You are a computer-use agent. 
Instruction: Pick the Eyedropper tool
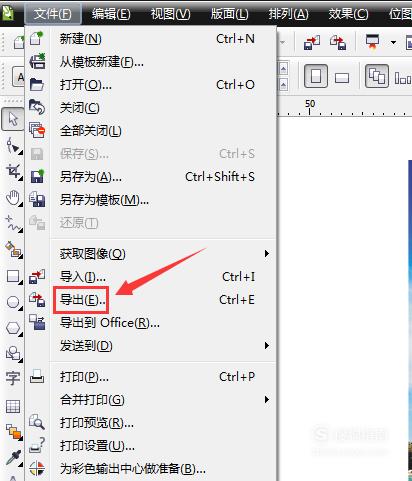pyautogui.click(x=13, y=457)
